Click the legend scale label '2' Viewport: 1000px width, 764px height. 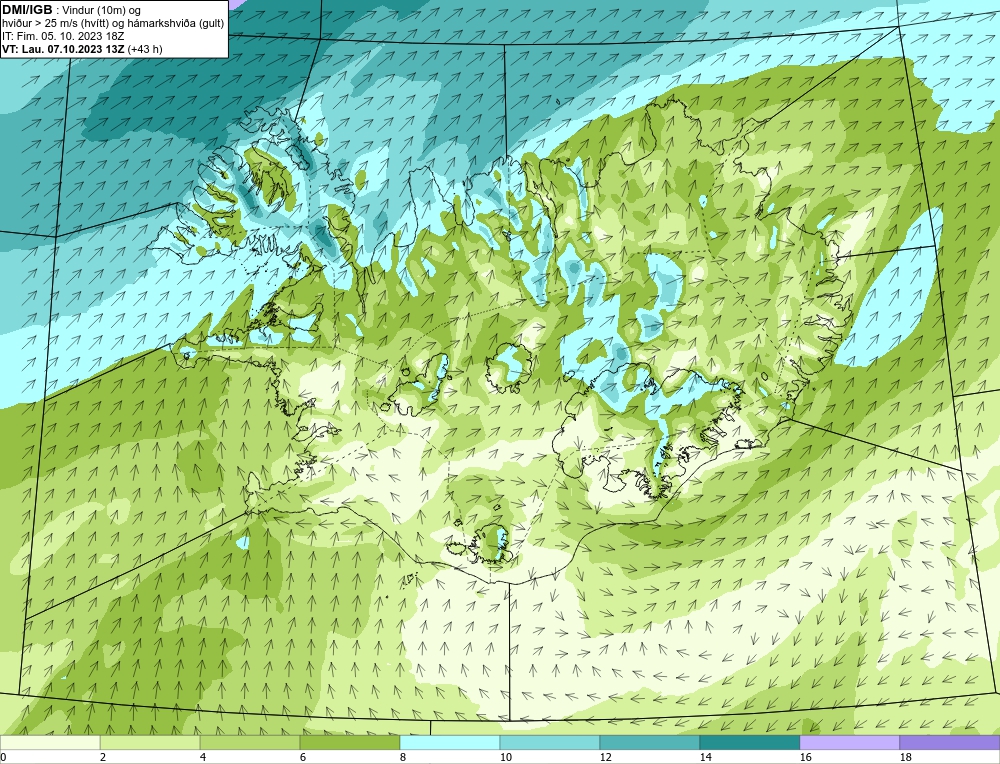point(103,757)
